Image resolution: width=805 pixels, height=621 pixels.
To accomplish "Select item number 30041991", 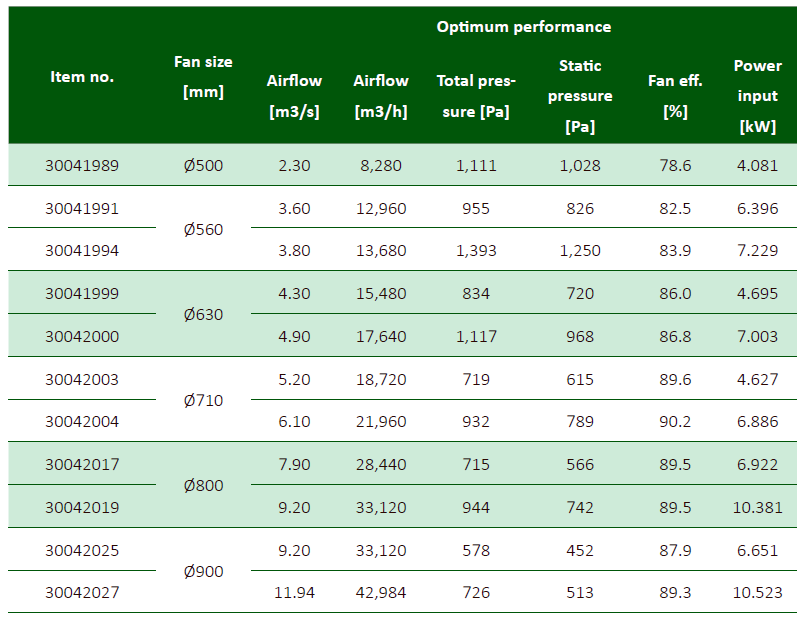I will coord(82,208).
